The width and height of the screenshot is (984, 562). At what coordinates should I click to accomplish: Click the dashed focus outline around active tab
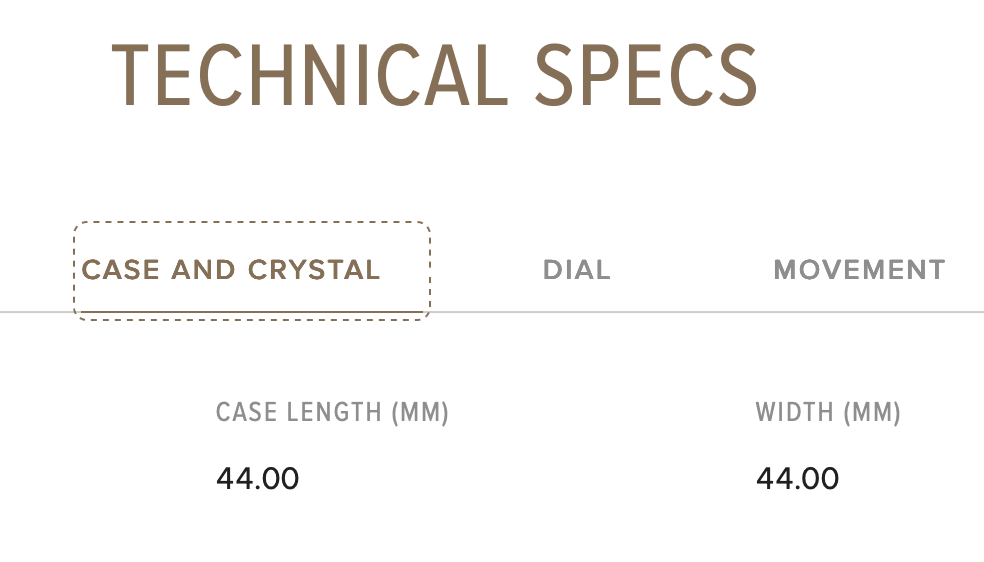[250, 223]
